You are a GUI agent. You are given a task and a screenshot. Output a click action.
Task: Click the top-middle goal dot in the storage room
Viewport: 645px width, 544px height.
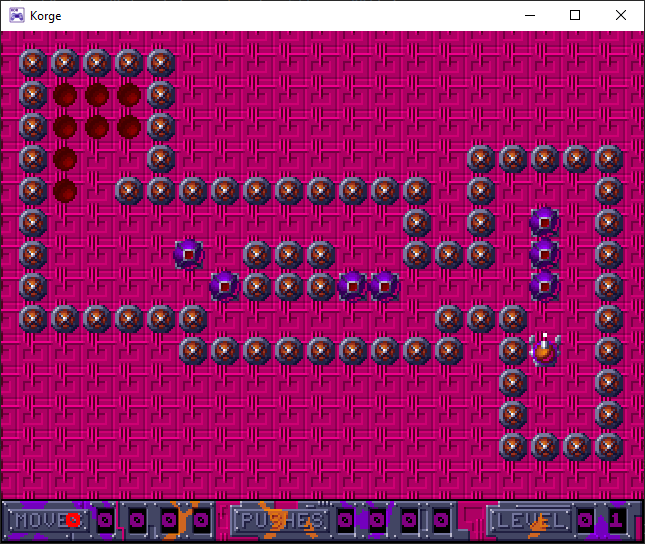click(x=97, y=95)
